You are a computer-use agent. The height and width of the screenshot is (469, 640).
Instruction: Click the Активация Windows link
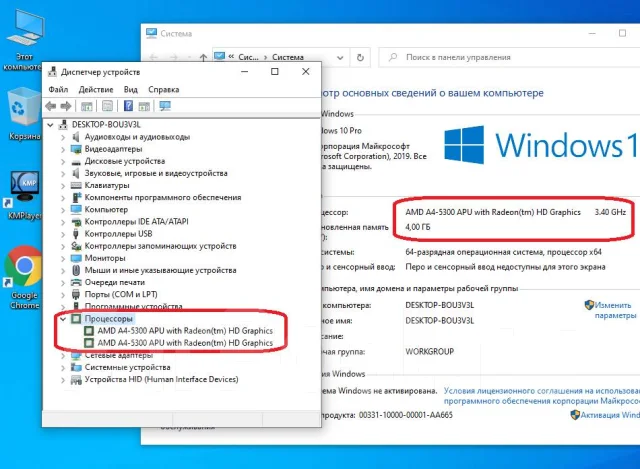[x=610, y=415]
